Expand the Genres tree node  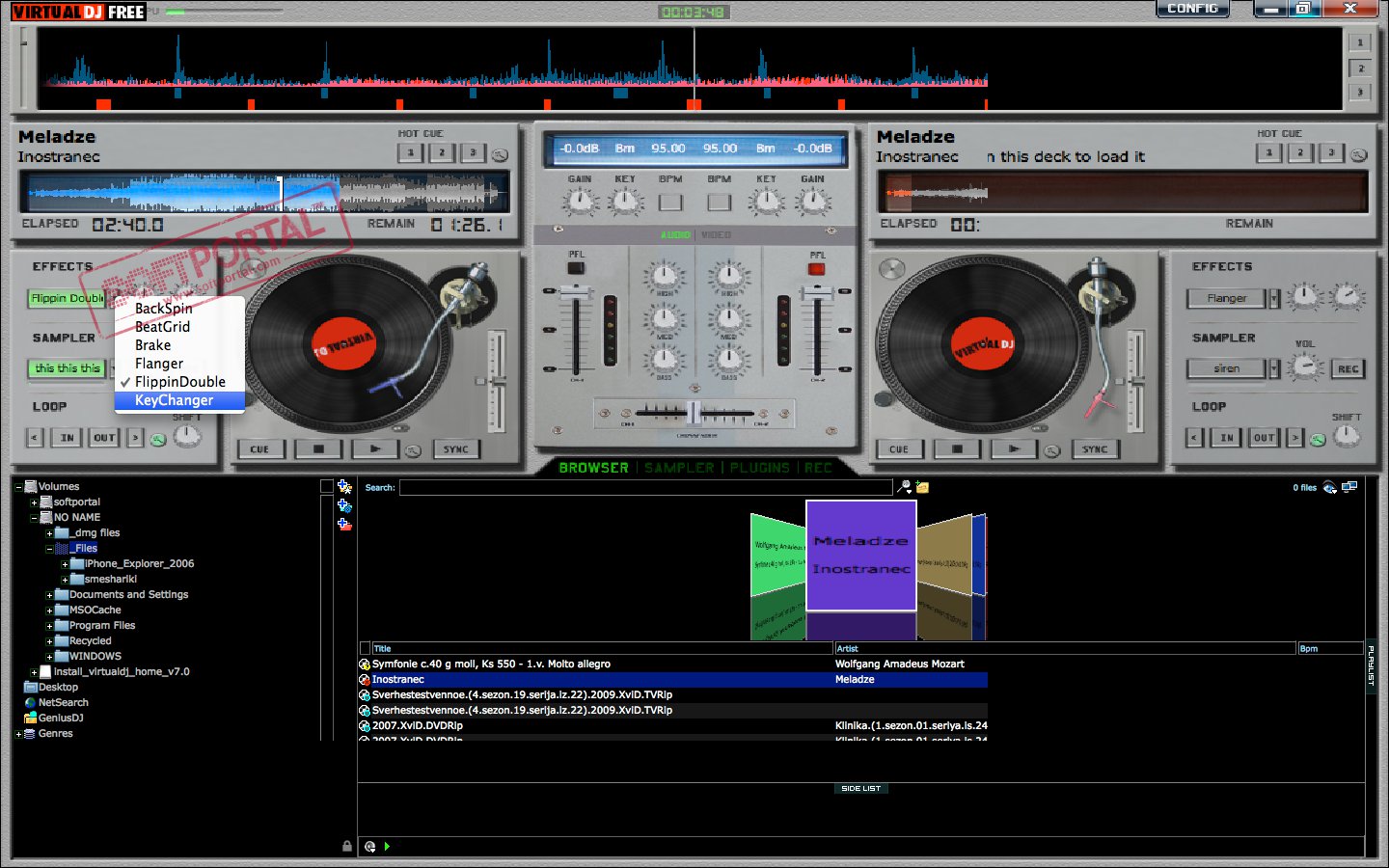click(x=18, y=734)
